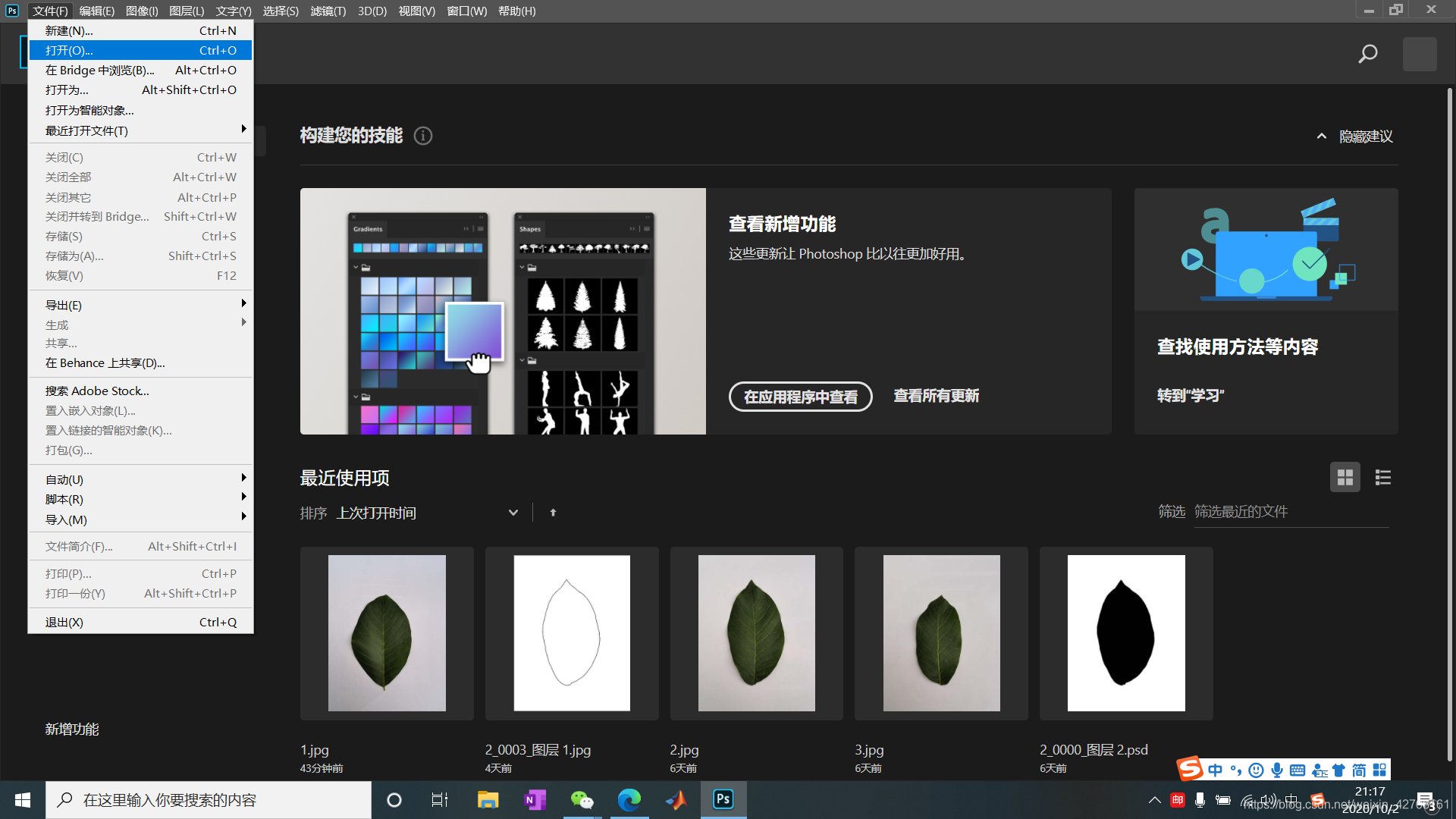Choose 搜索 Adobe Stock... menu item
Image resolution: width=1456 pixels, height=819 pixels.
140,391
